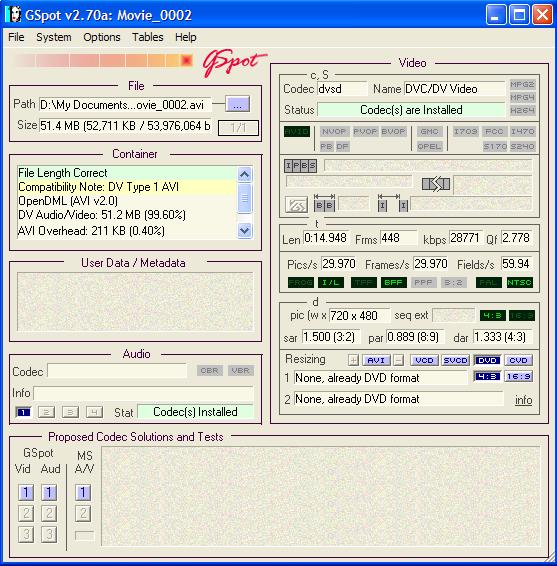This screenshot has width=557, height=566.
Task: Click the NTSC indicator
Action: pos(519,282)
